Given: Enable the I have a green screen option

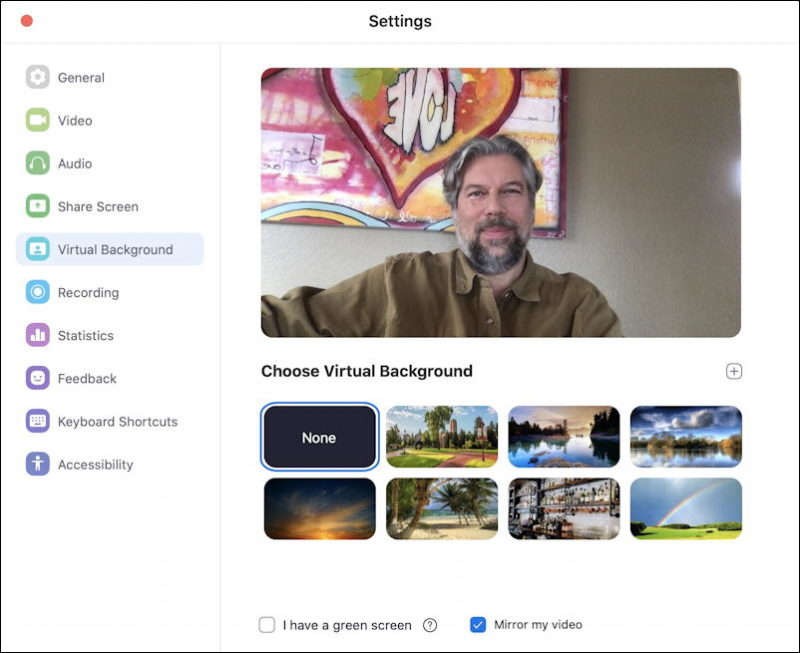Looking at the screenshot, I should [x=267, y=624].
